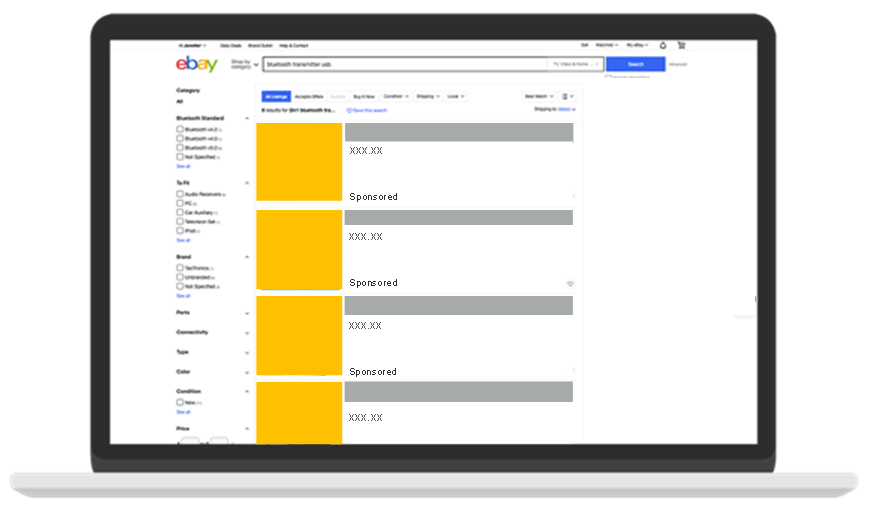The image size is (872, 515).
Task: Check the Television Set filter
Action: coord(180,221)
